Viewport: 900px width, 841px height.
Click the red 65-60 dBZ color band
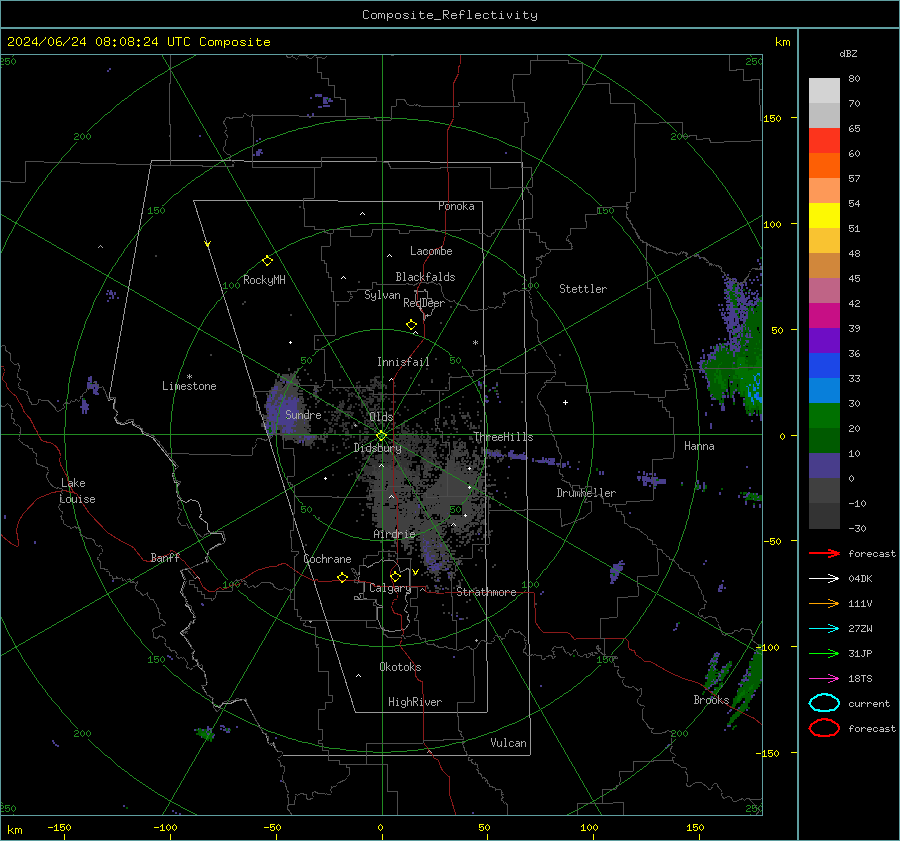824,141
